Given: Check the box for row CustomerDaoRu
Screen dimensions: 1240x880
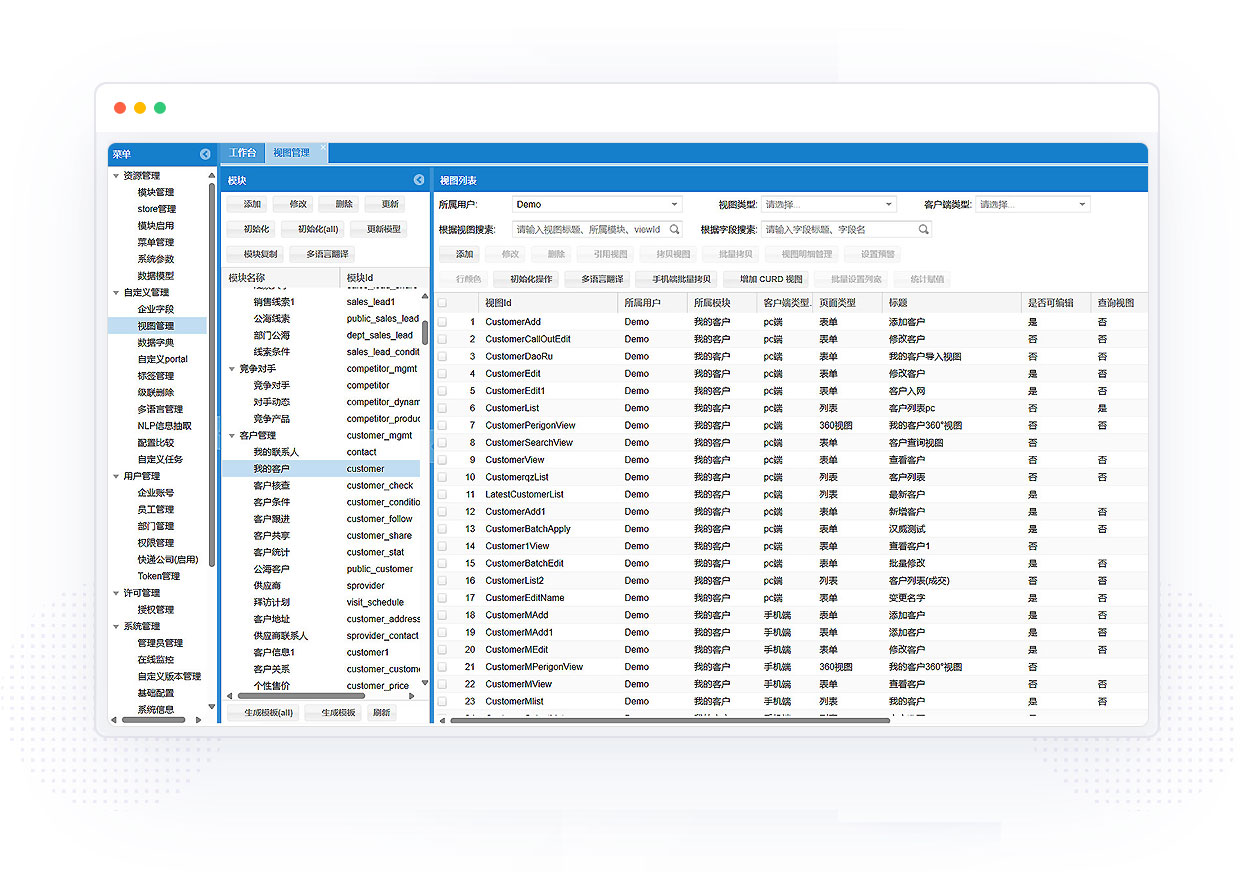Looking at the screenshot, I should click(x=442, y=356).
